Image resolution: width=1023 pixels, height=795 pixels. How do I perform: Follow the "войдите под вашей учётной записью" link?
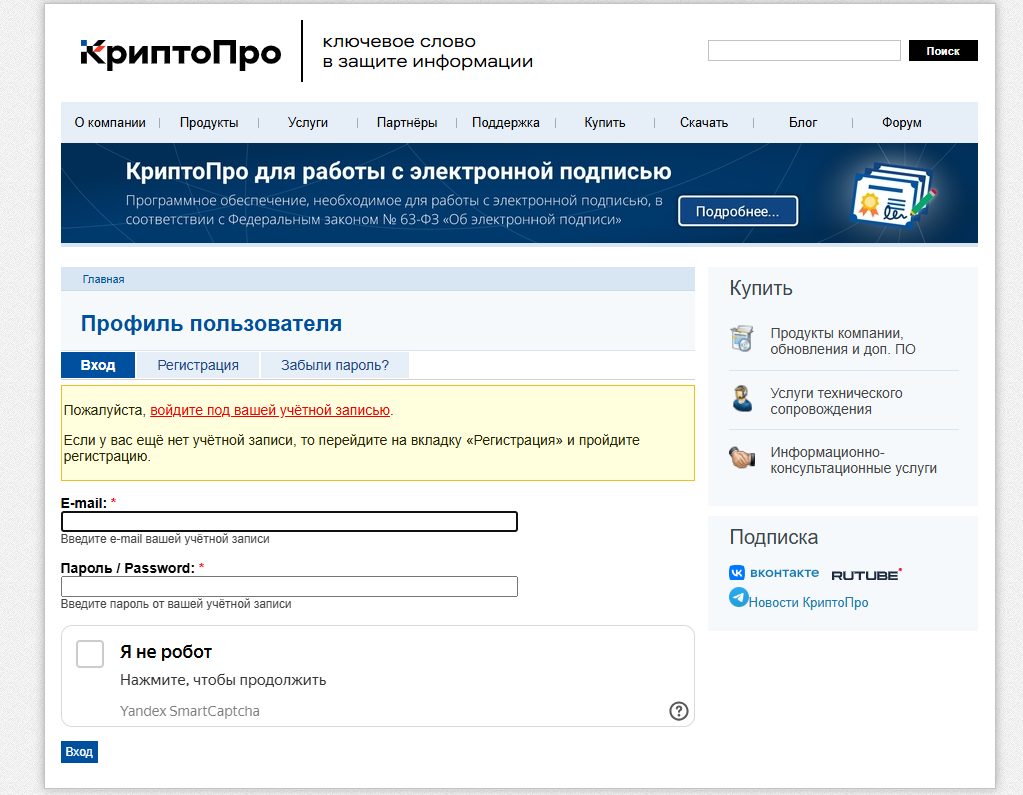(x=270, y=410)
